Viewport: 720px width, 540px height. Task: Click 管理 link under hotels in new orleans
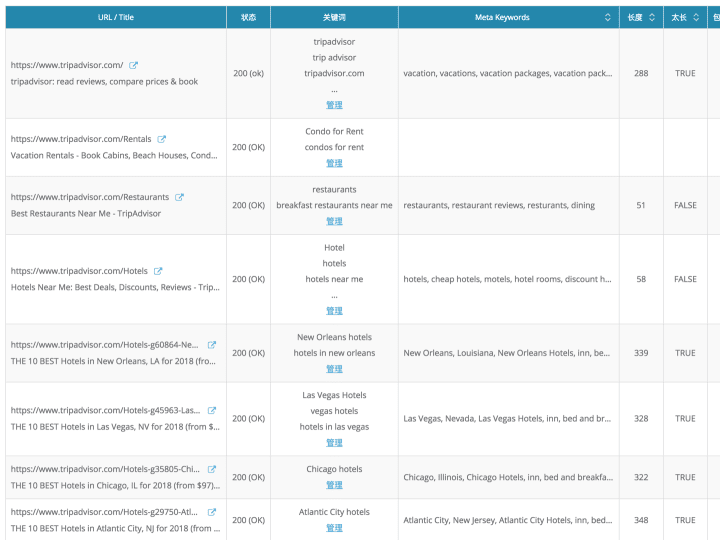(334, 369)
